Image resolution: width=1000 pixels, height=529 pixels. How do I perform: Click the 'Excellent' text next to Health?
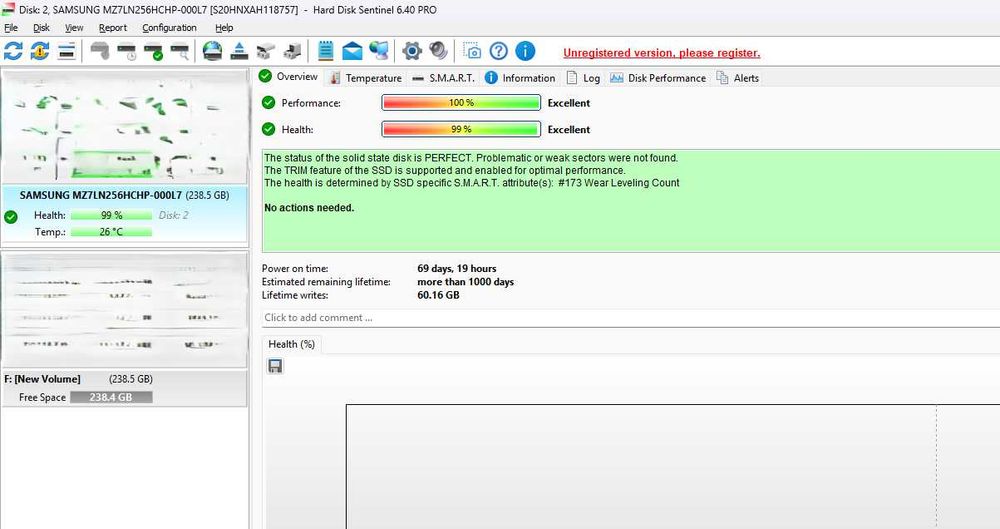click(x=569, y=130)
